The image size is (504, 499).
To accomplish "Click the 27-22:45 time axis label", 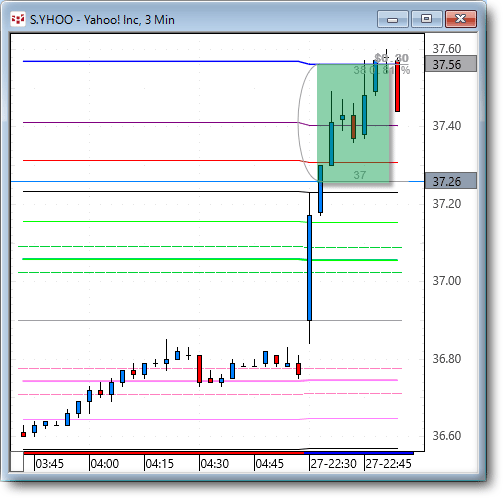I will click(x=388, y=464).
